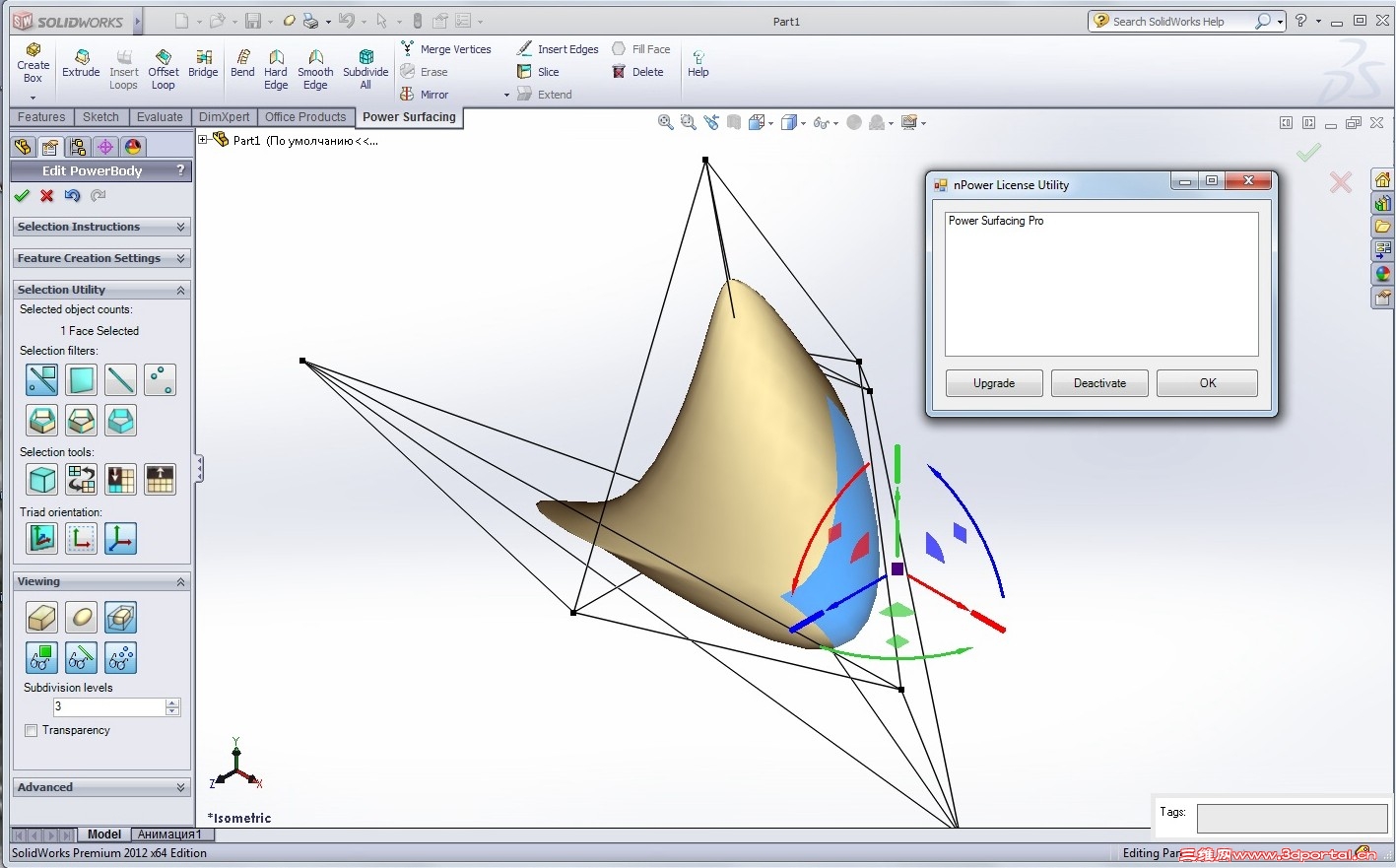Open SolidWorks Resources in task pane
This screenshot has width=1396, height=868.
(x=1383, y=179)
